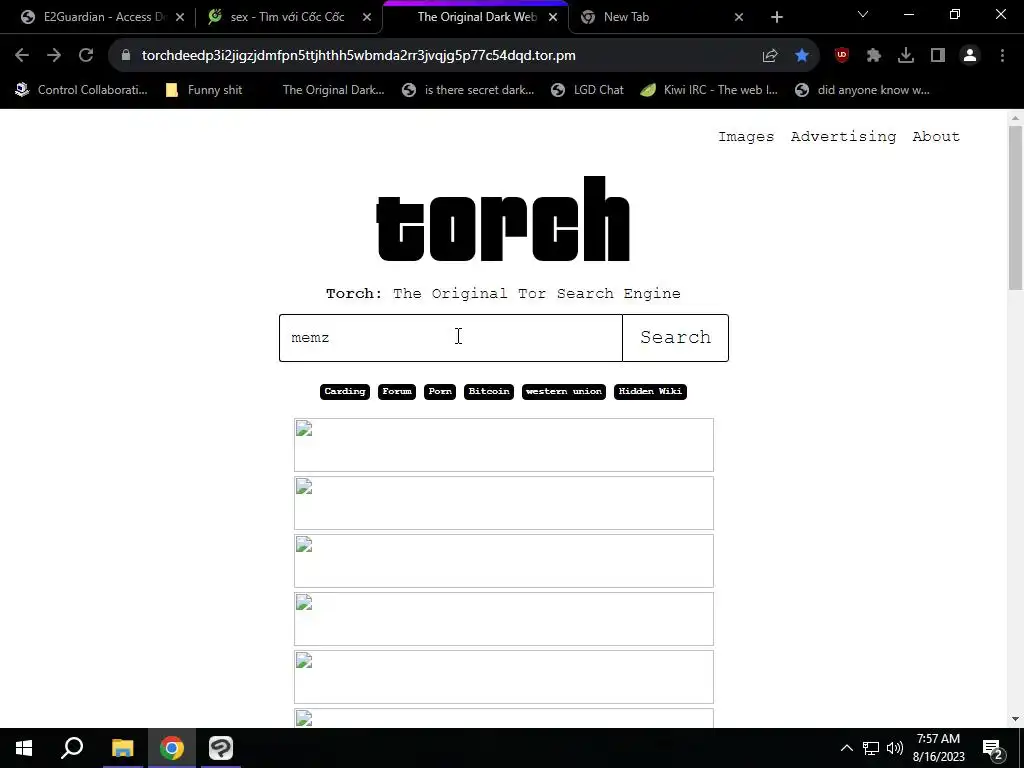Click the Search button
The height and width of the screenshot is (768, 1024).
pyautogui.click(x=675, y=338)
